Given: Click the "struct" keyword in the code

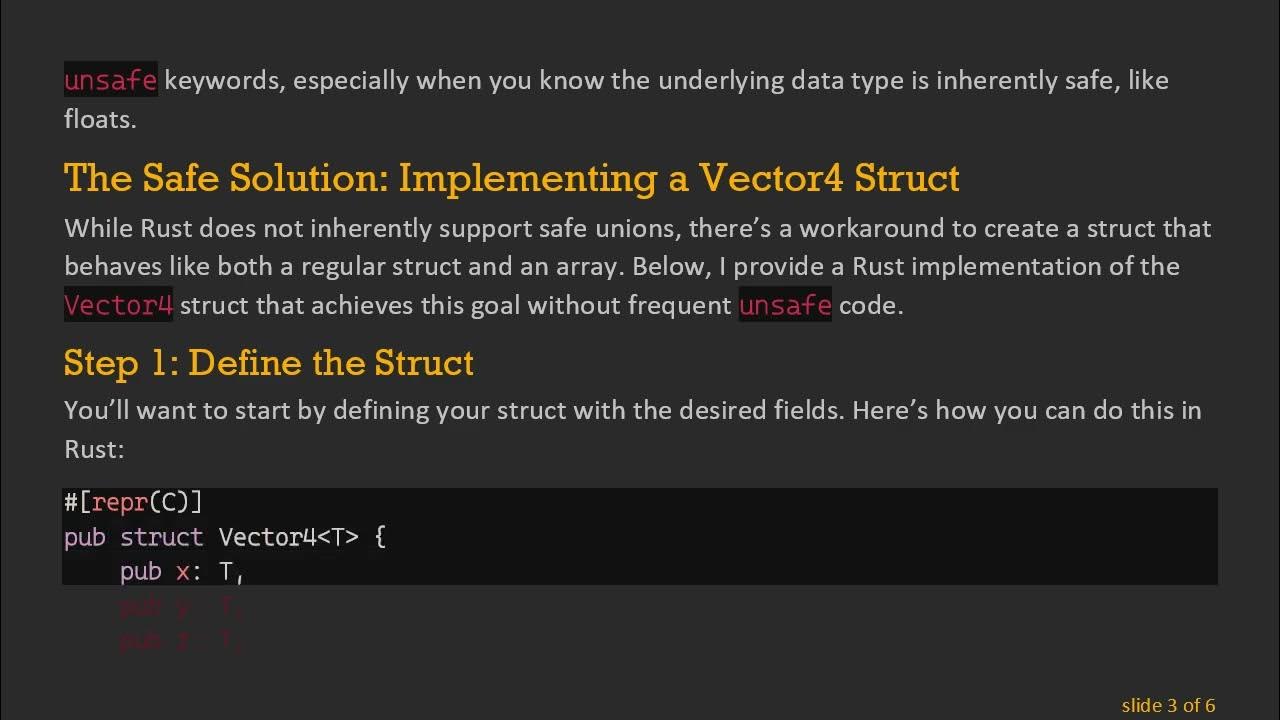Looking at the screenshot, I should click(x=161, y=537).
